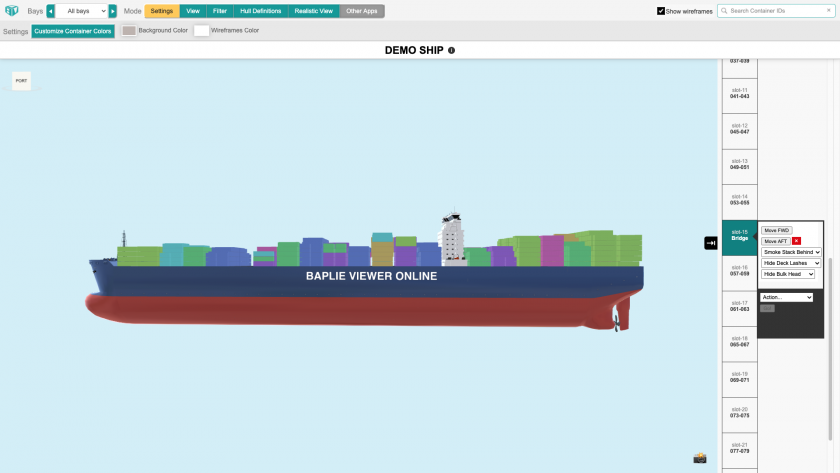Switch to Filter mode

[220, 11]
